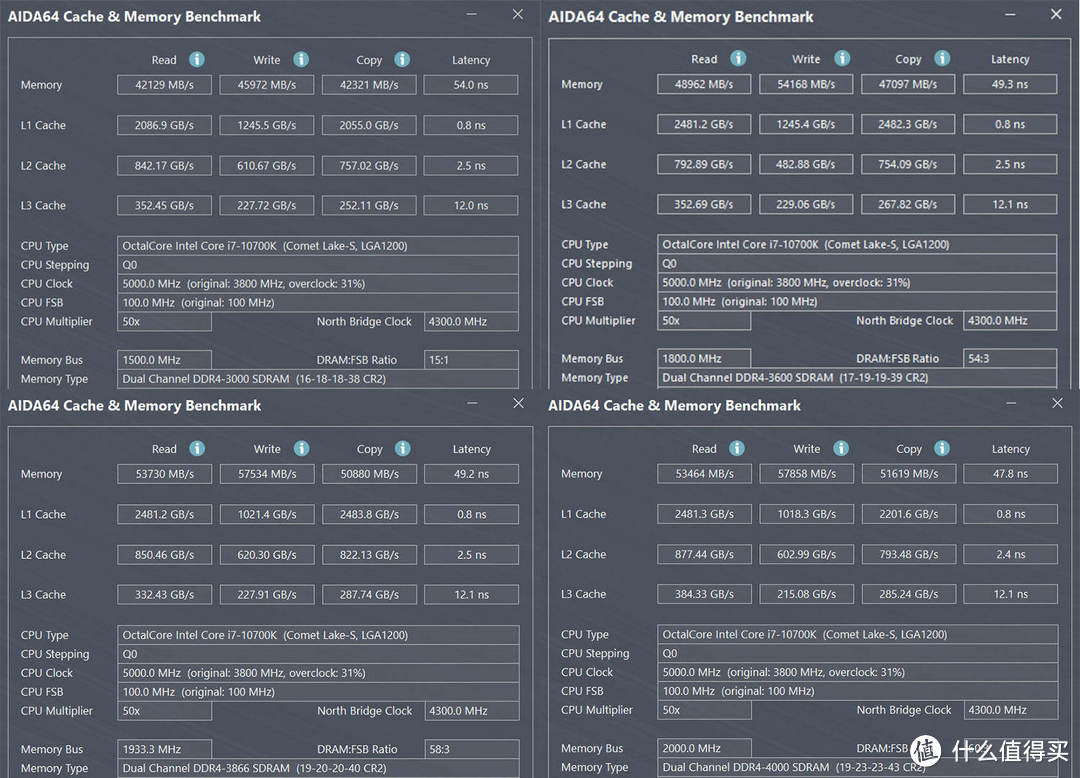Click the Copy info icon in DDR4-3866 window
This screenshot has height=778, width=1080.
pos(403,449)
